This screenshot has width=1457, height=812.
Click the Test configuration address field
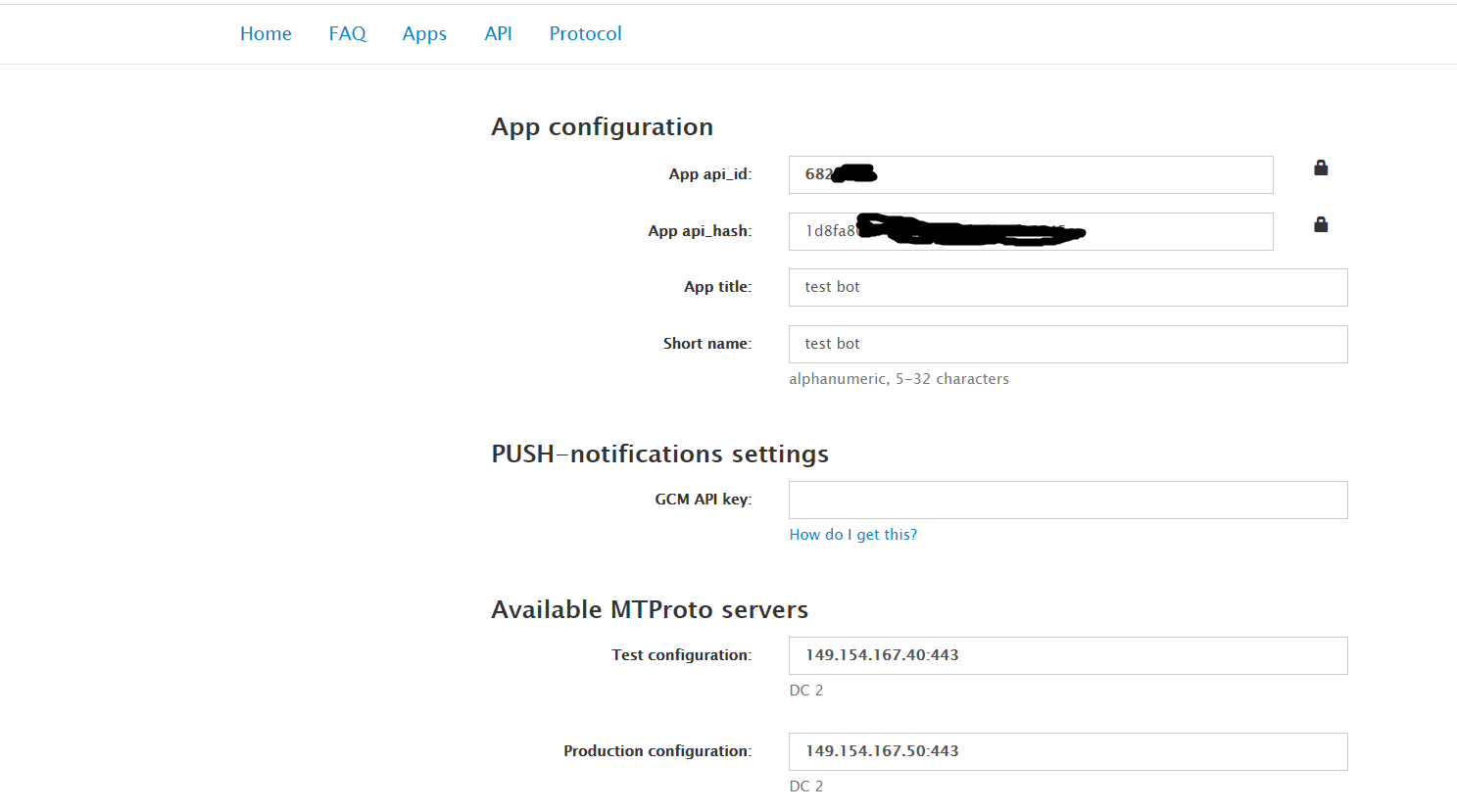tap(1068, 655)
